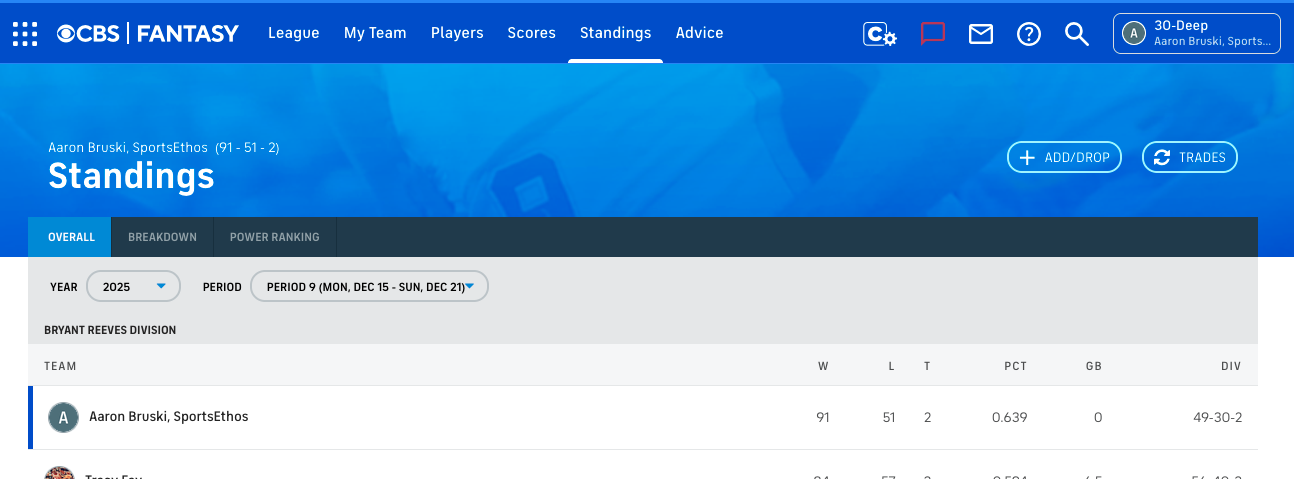Screen dimensions: 1294x479
Task: Switch to the Breakdown tab
Action: tap(162, 237)
